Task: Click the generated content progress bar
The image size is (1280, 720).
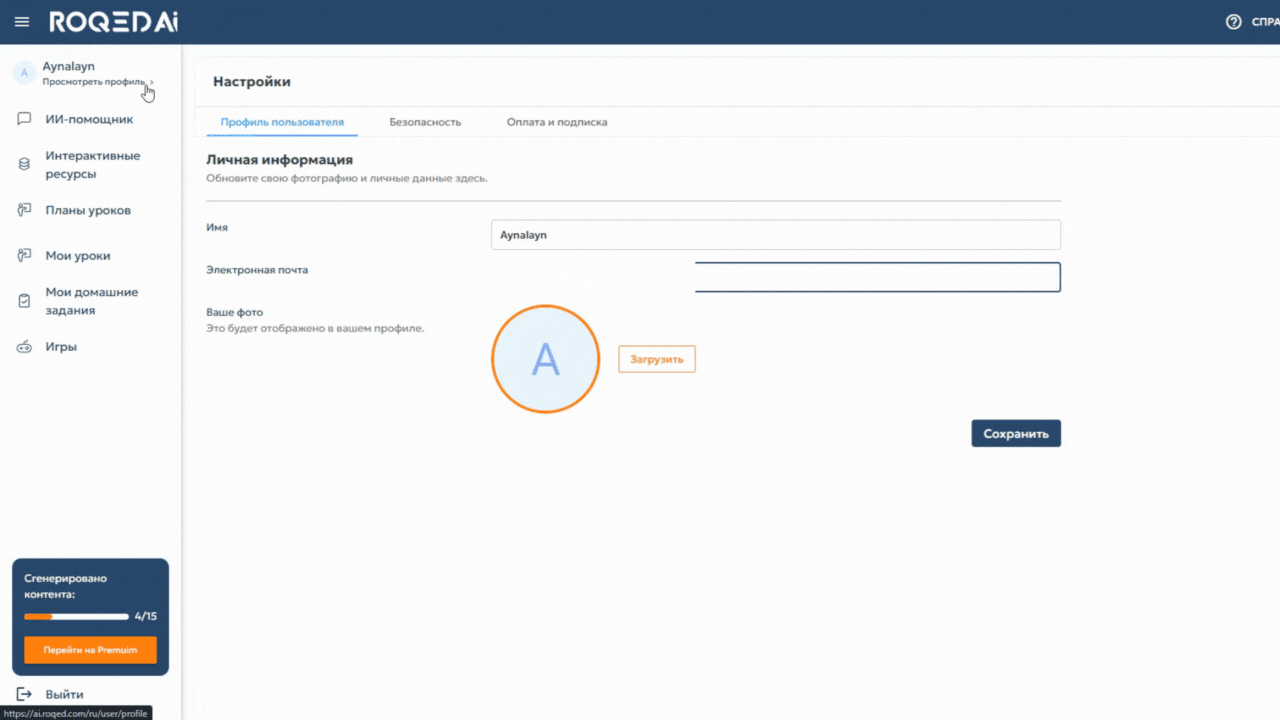Action: click(77, 616)
